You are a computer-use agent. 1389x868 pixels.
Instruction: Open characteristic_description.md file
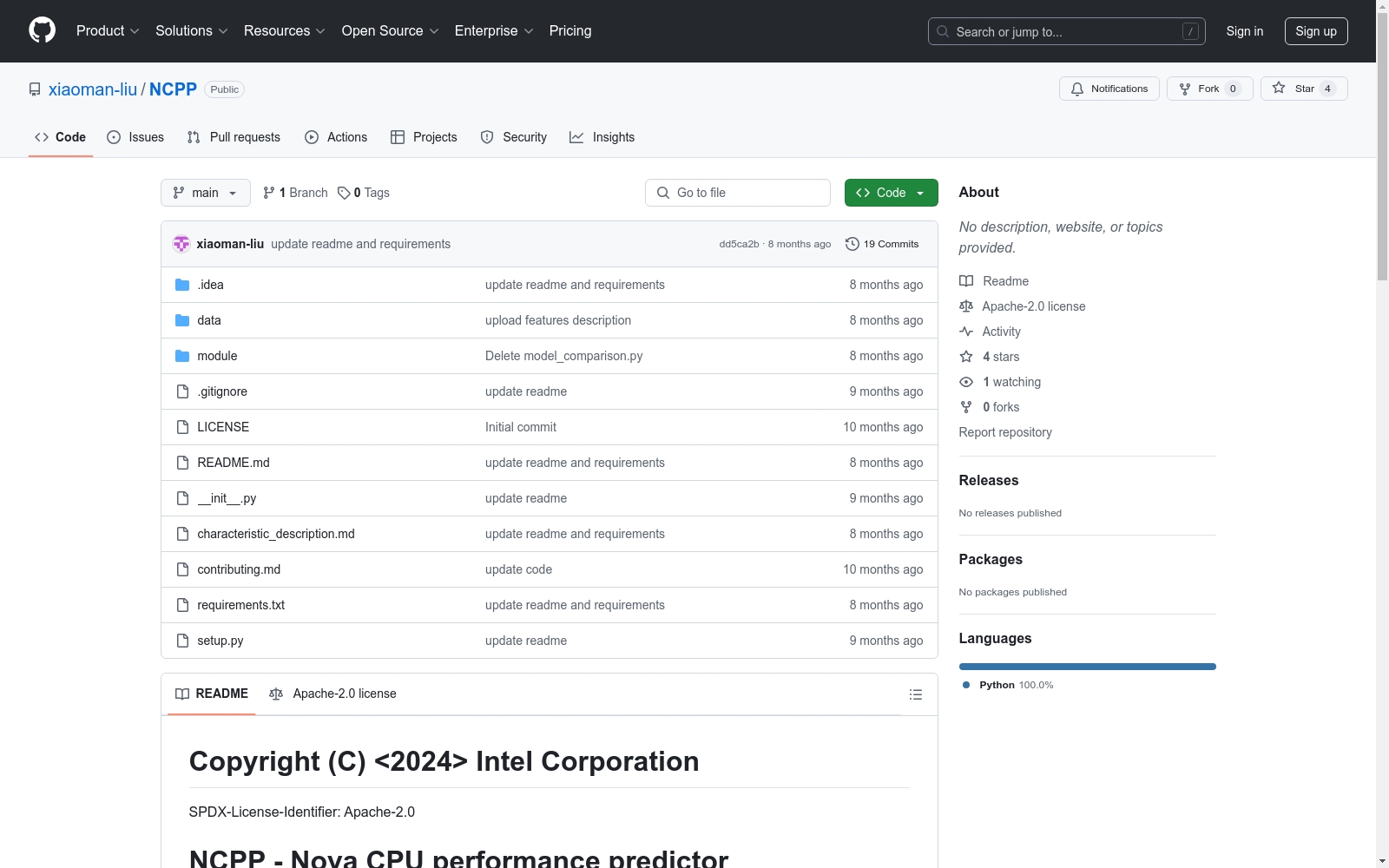click(x=276, y=534)
